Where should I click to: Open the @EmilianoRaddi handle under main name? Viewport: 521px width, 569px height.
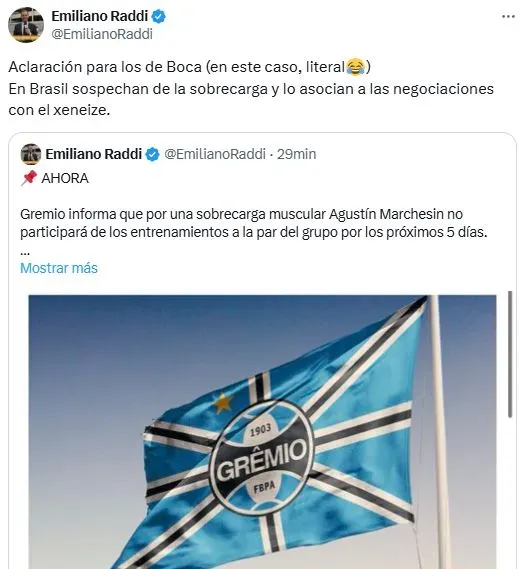click(x=102, y=34)
